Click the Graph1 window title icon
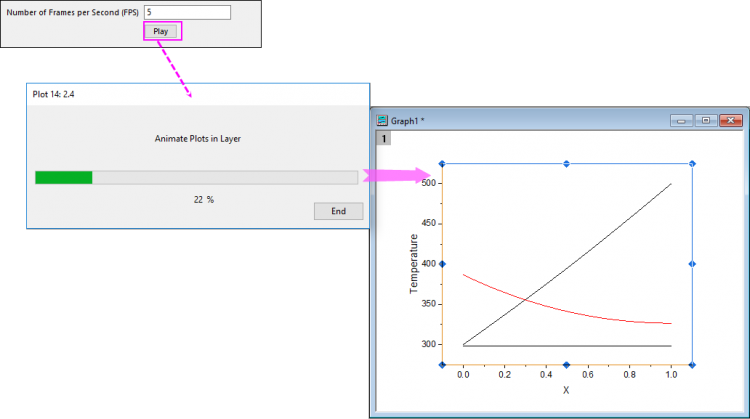The width and height of the screenshot is (750, 419). coord(381,120)
